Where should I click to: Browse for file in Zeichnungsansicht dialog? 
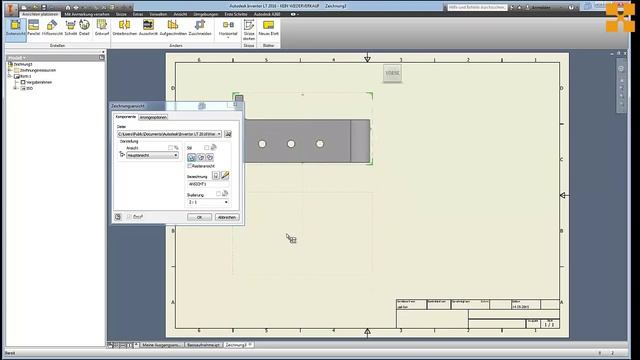(x=228, y=134)
